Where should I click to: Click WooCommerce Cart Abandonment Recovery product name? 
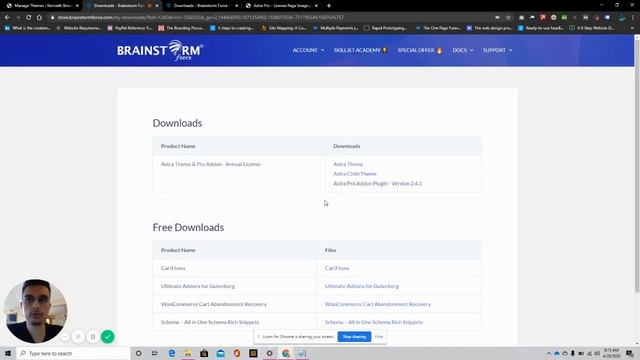[213, 304]
